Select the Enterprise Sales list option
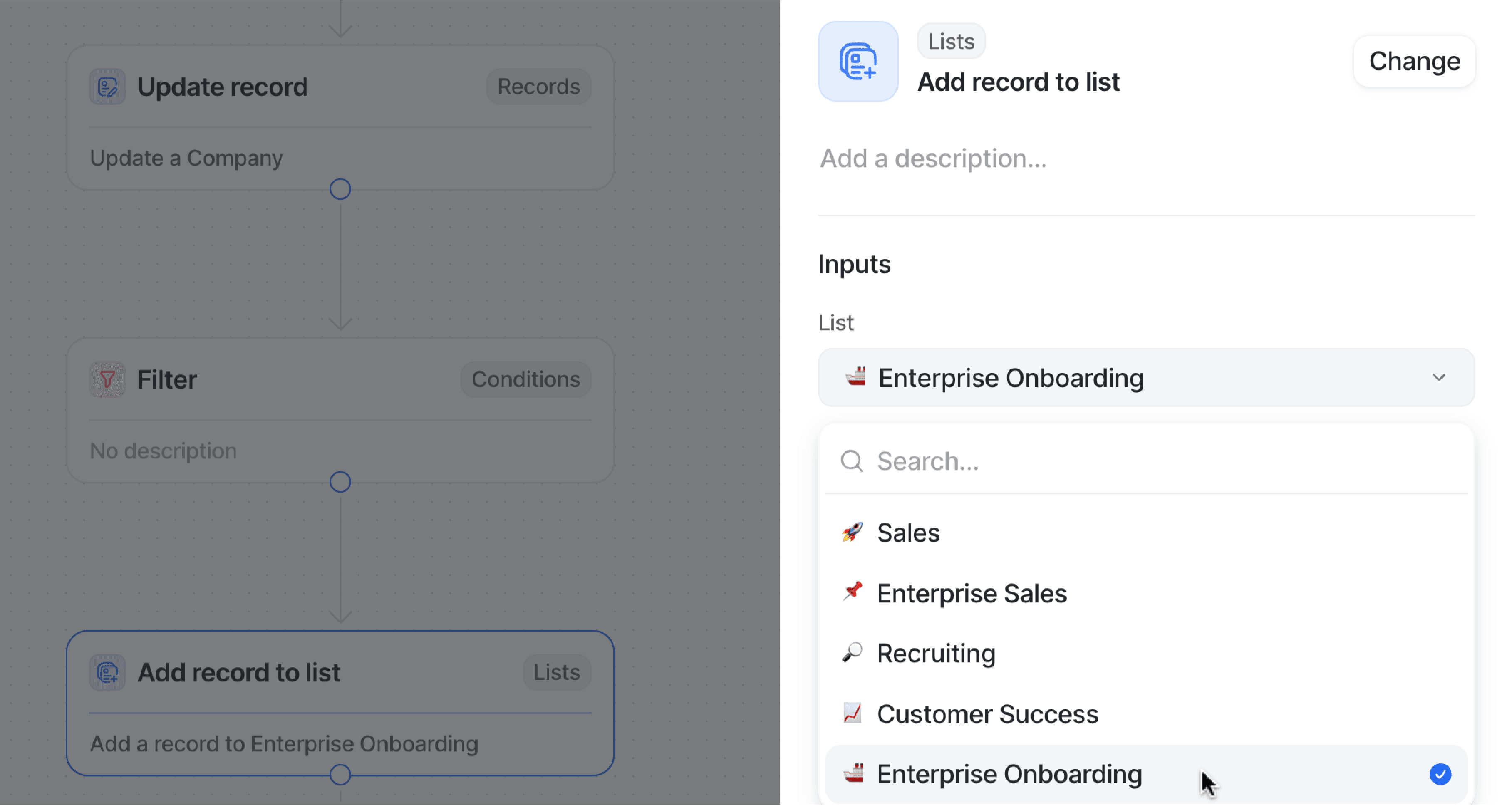The width and height of the screenshot is (1512, 805). [1146, 592]
